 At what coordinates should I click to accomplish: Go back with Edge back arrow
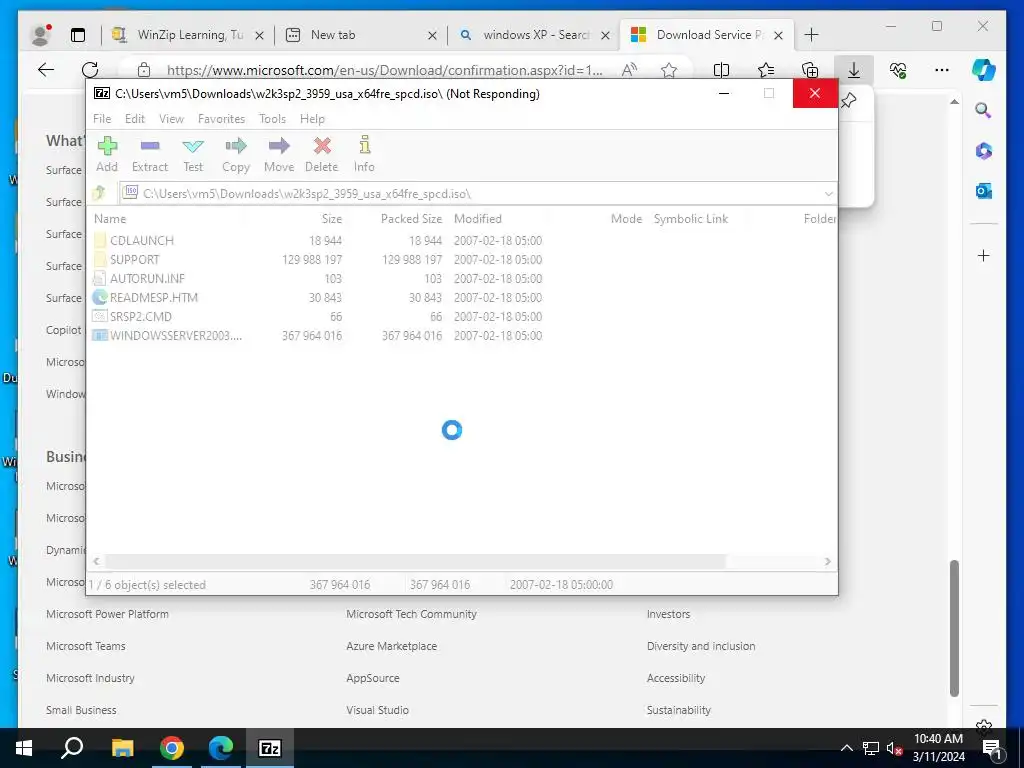point(46,70)
